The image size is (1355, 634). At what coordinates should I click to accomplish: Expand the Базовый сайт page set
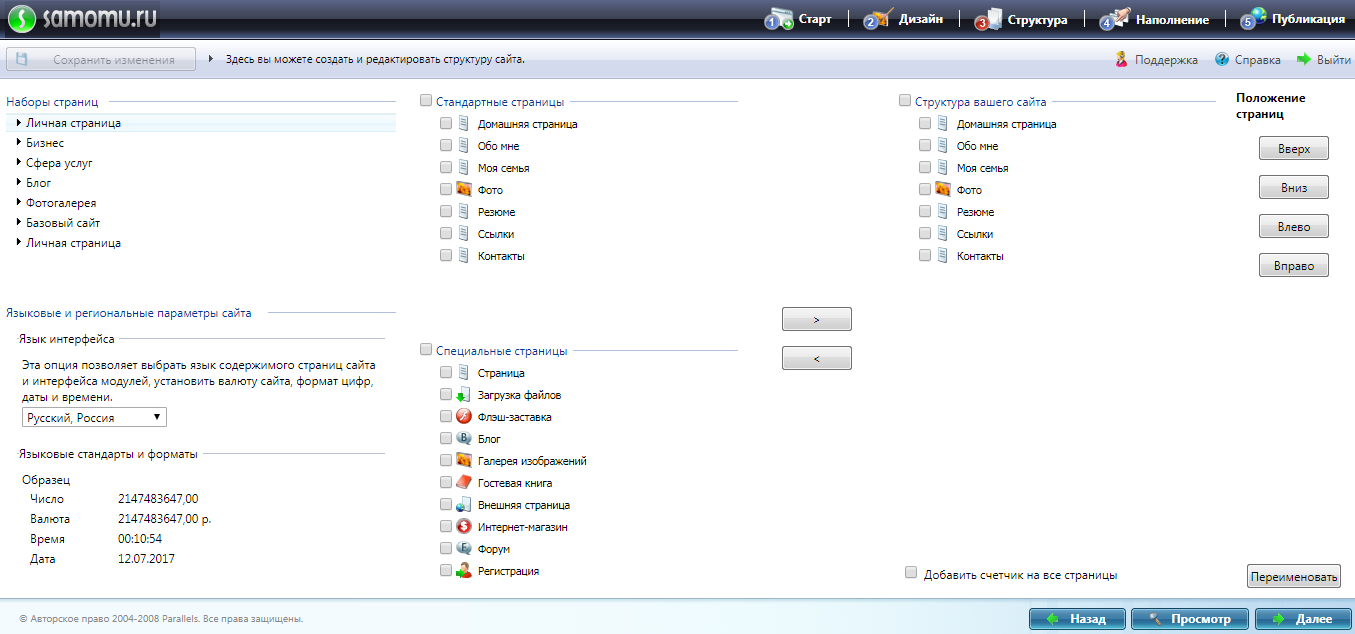[x=19, y=222]
